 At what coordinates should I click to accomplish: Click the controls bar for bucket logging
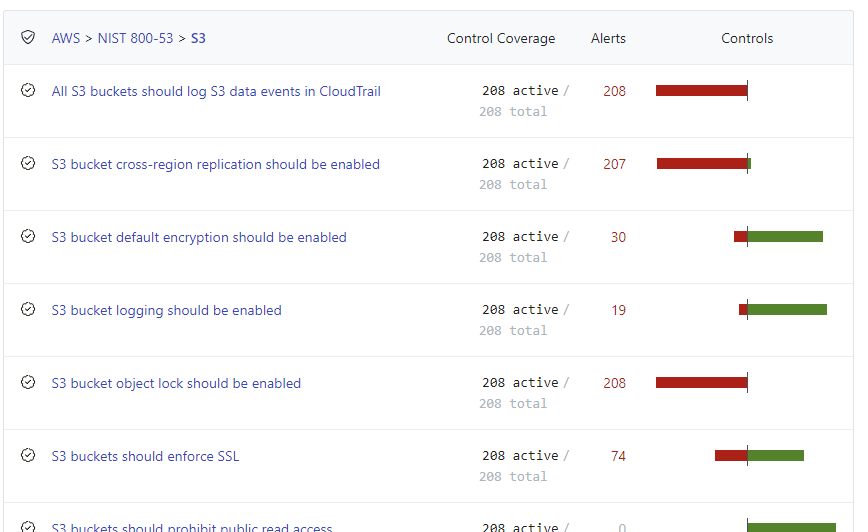[783, 309]
